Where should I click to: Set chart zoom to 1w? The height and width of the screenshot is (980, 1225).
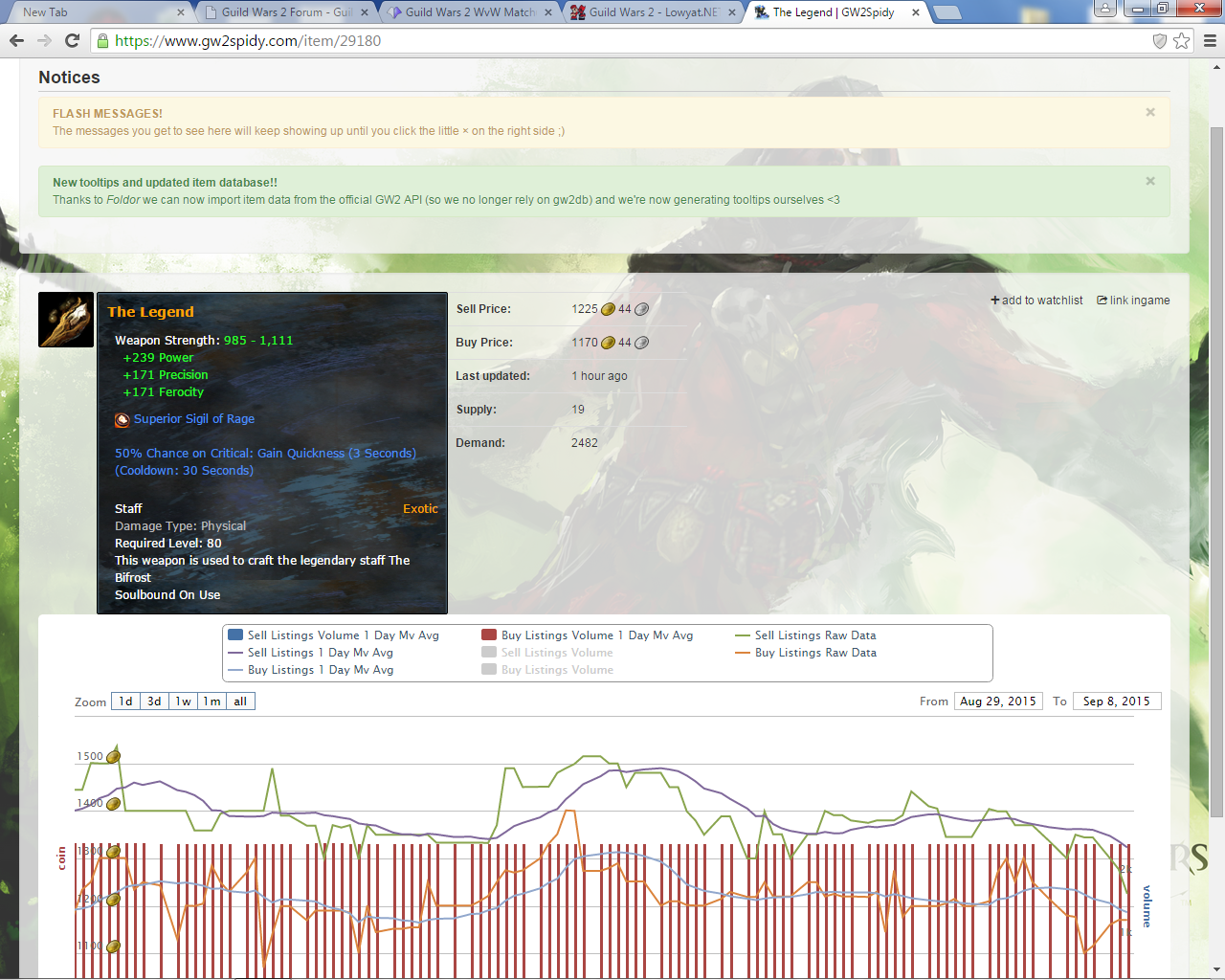pos(183,702)
